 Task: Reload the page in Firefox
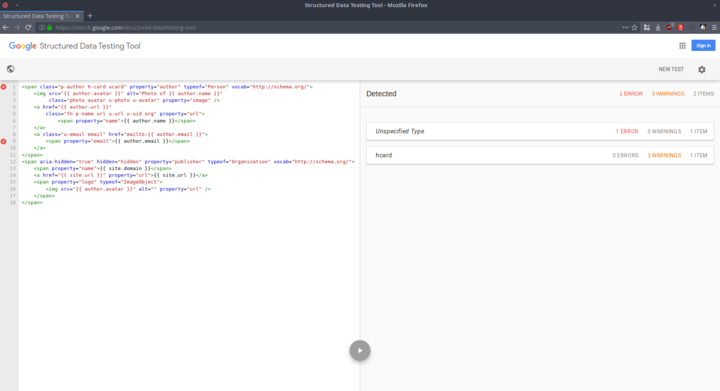28,28
